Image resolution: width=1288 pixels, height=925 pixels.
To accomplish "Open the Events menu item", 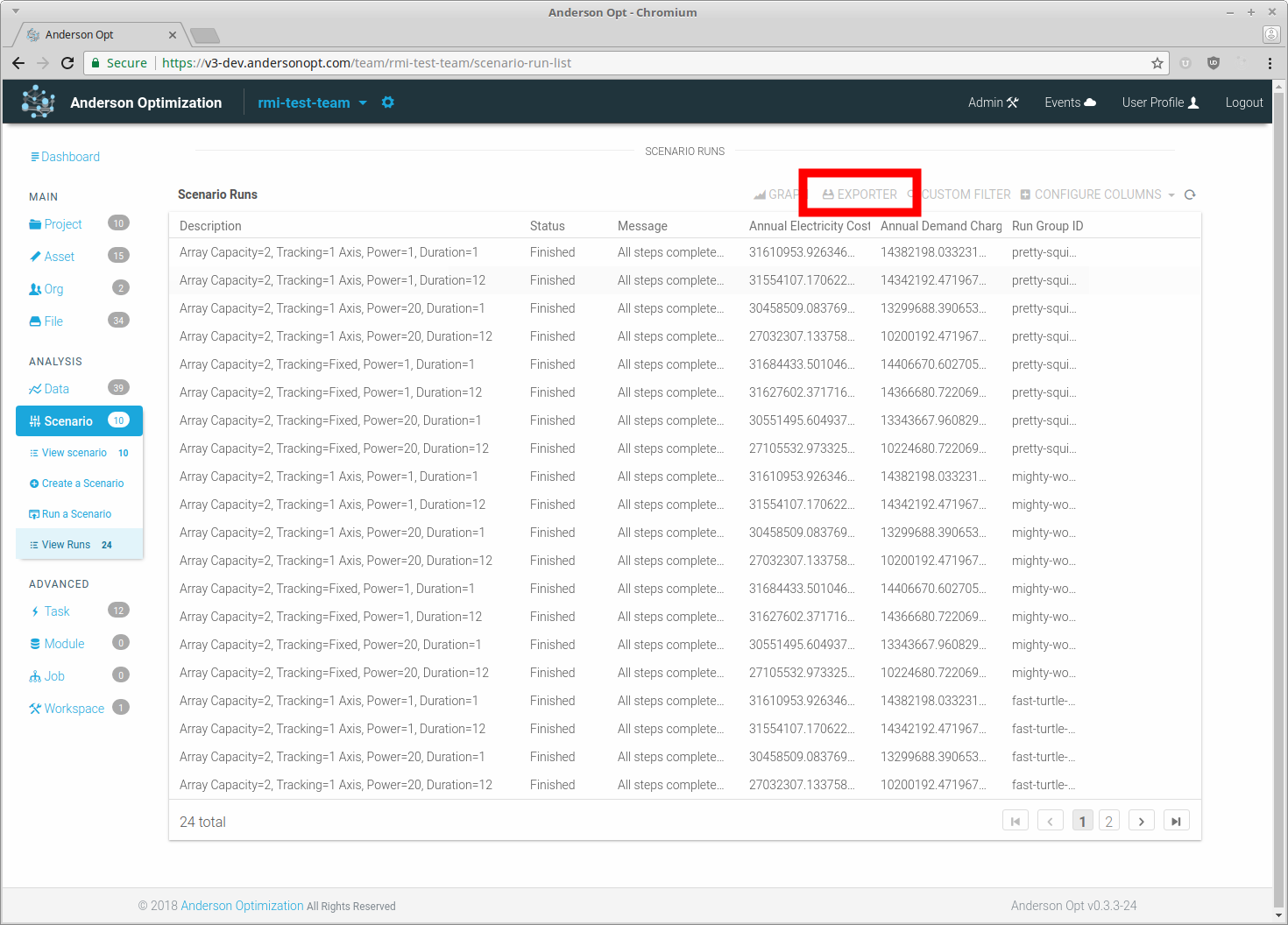I will 1070,102.
